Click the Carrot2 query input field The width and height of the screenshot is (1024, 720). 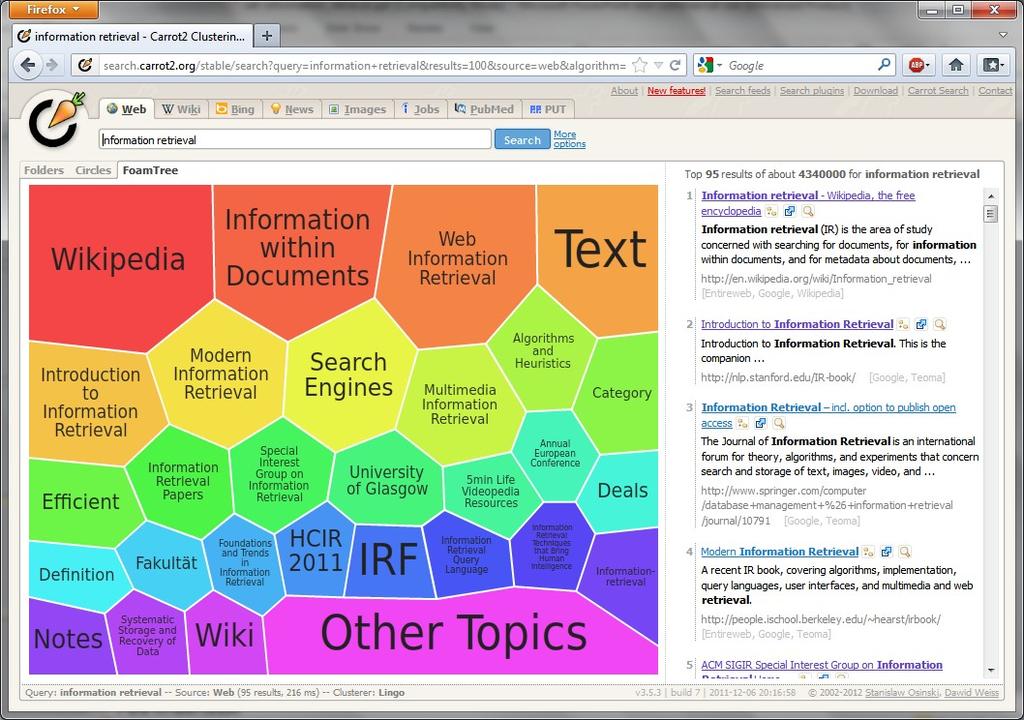[x=295, y=139]
